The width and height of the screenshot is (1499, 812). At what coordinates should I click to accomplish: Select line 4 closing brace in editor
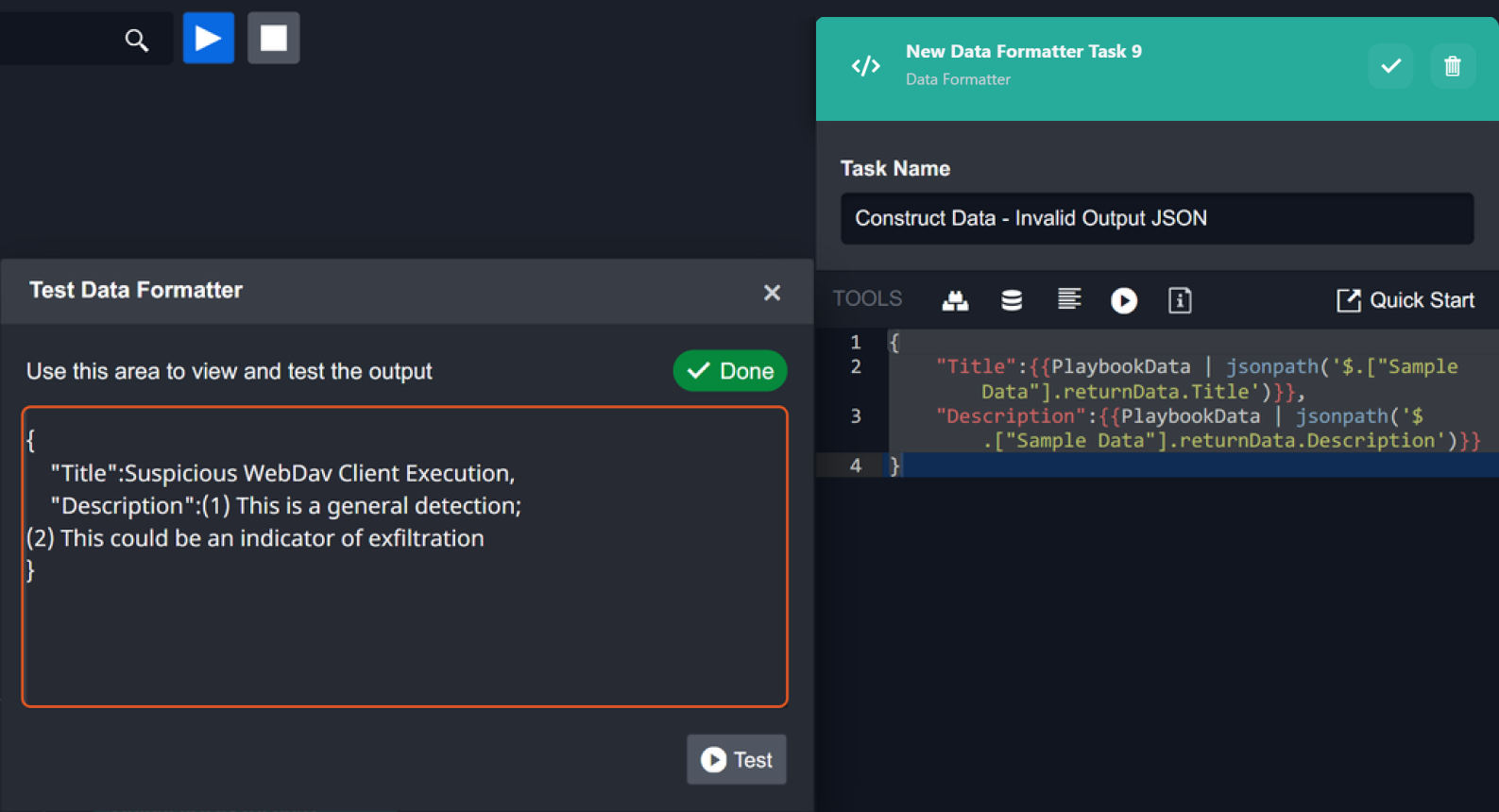click(x=894, y=465)
